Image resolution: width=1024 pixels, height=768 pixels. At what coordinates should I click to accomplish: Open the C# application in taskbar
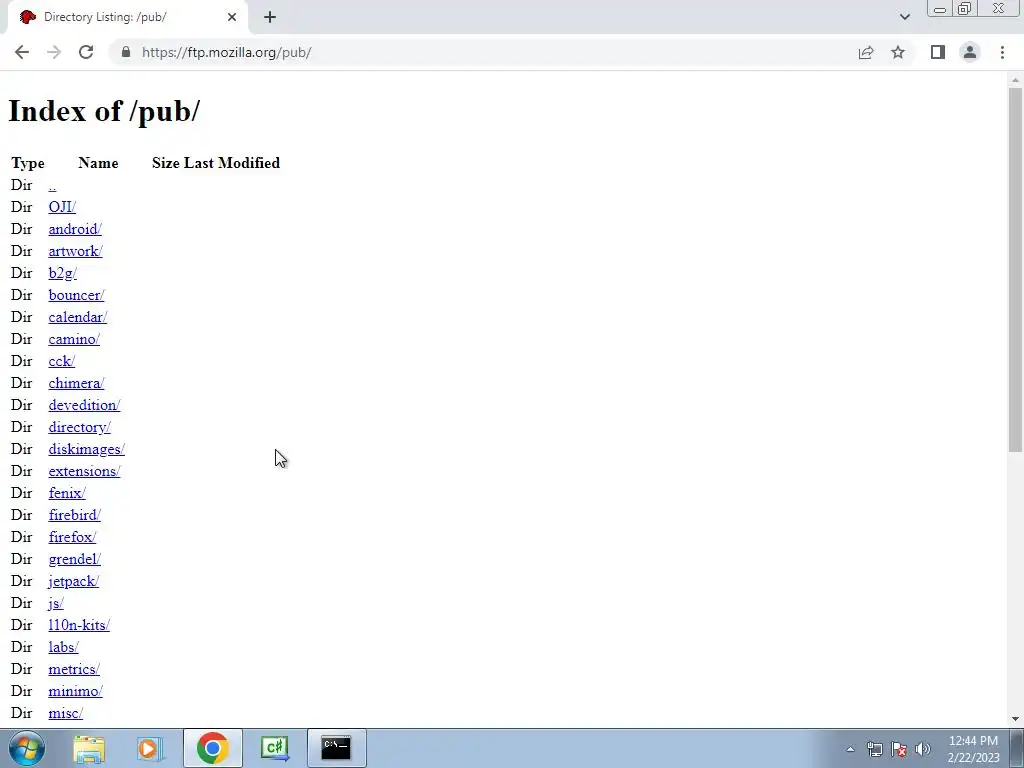tap(275, 748)
